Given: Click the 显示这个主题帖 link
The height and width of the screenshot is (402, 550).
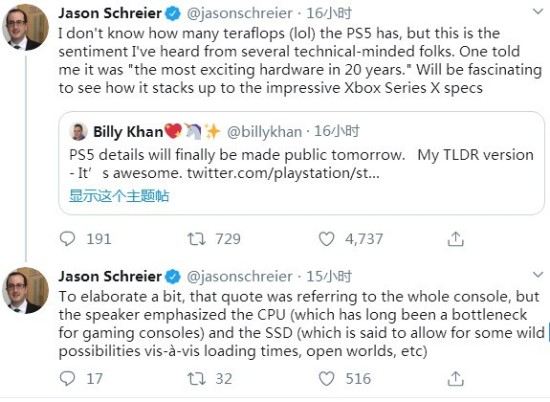Looking at the screenshot, I should pos(119,196).
